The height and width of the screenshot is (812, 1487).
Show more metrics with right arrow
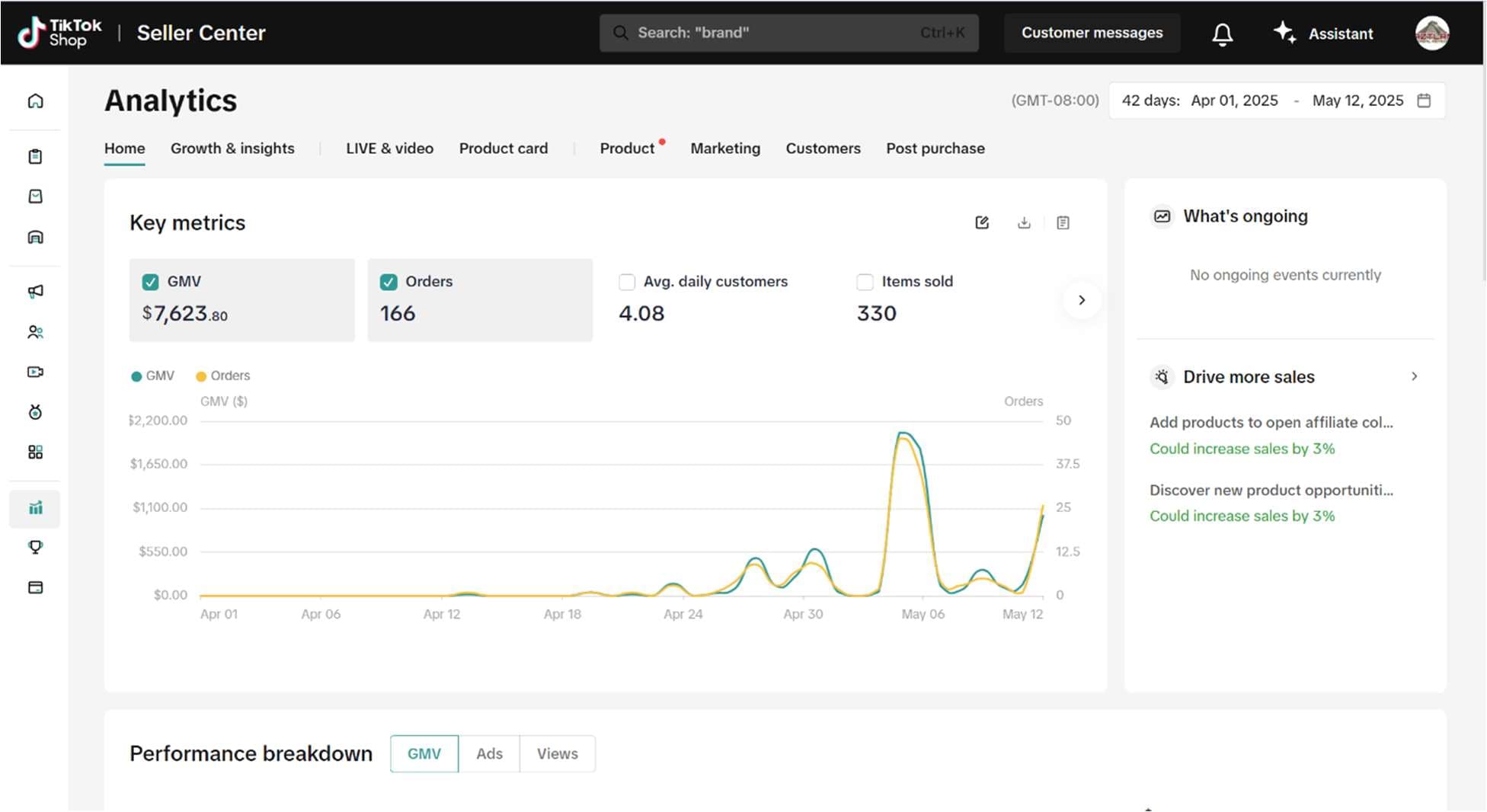tap(1082, 300)
